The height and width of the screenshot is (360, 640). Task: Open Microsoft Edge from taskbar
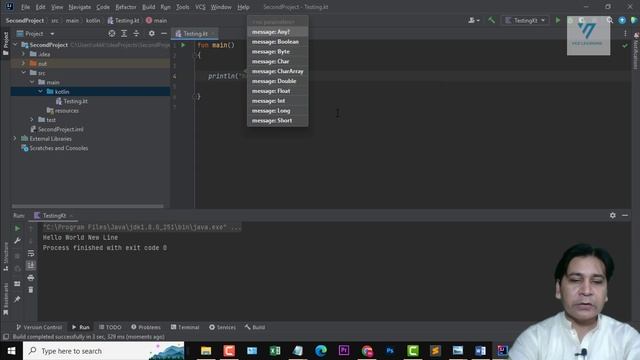[x=321, y=351]
